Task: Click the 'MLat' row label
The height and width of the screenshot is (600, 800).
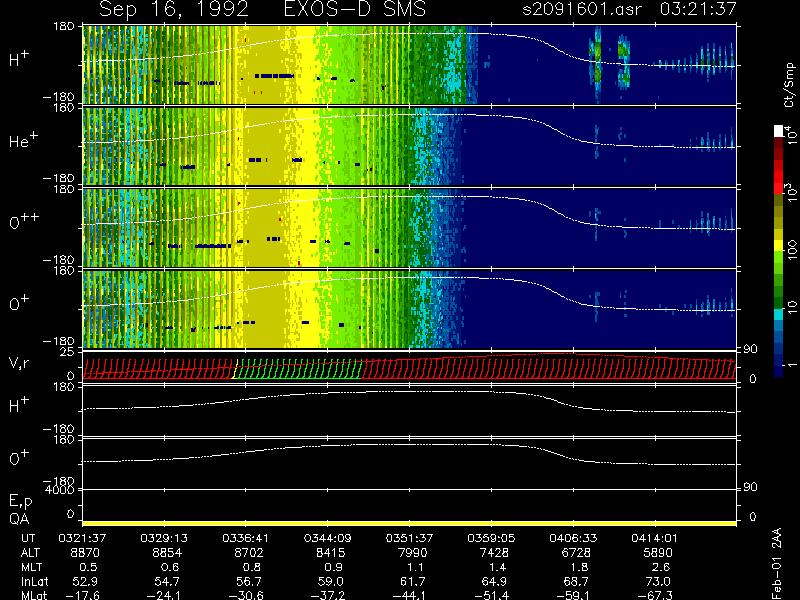Action: pos(34,595)
